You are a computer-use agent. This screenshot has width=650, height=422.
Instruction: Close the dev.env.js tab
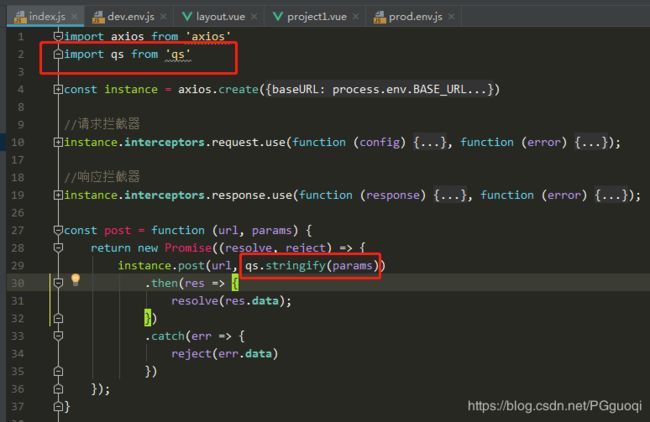pos(163,17)
